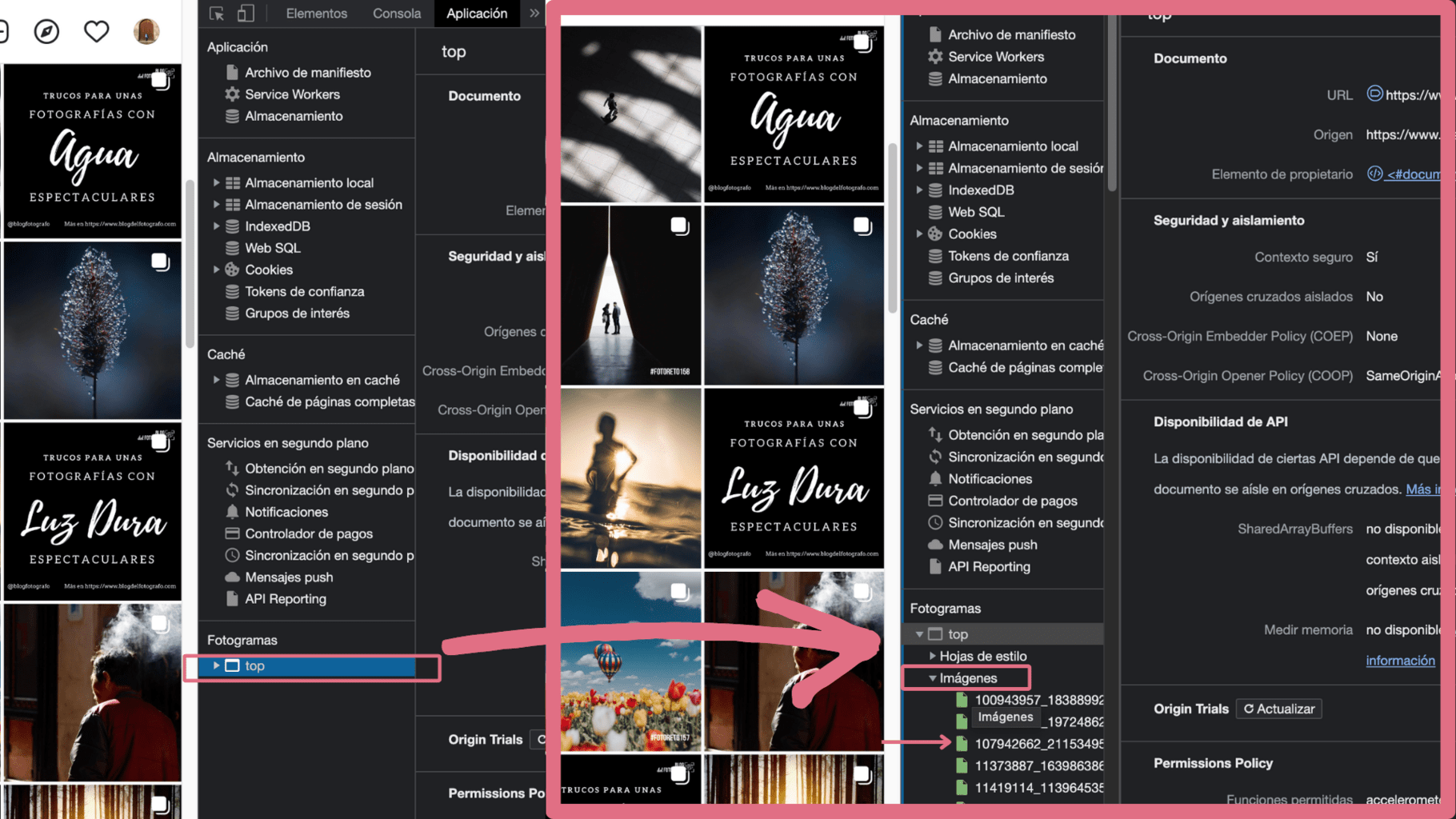Click Mensajes push cloud icon in enlarged panel
Image resolution: width=1456 pixels, height=819 pixels.
(x=934, y=545)
